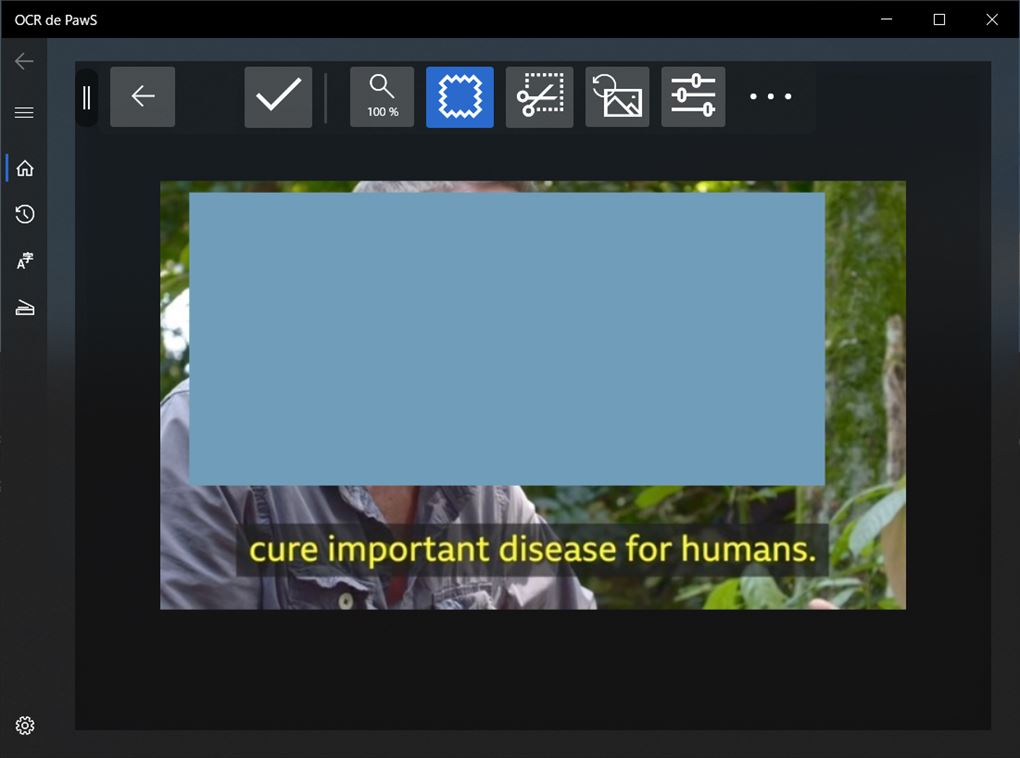This screenshot has width=1020, height=758.
Task: Select the scissors crop tool
Action: [540, 97]
